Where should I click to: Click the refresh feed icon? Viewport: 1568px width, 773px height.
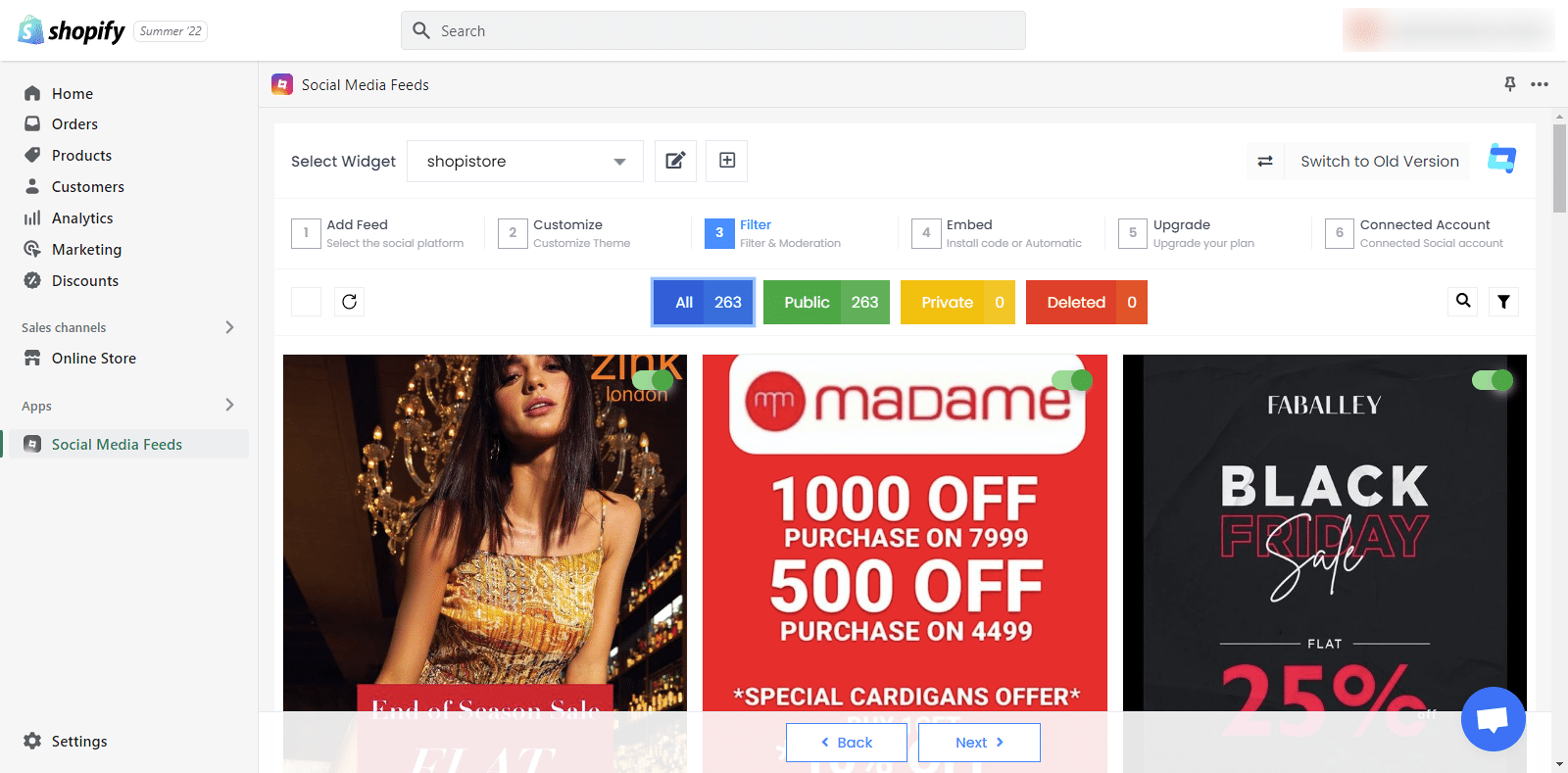(x=349, y=302)
